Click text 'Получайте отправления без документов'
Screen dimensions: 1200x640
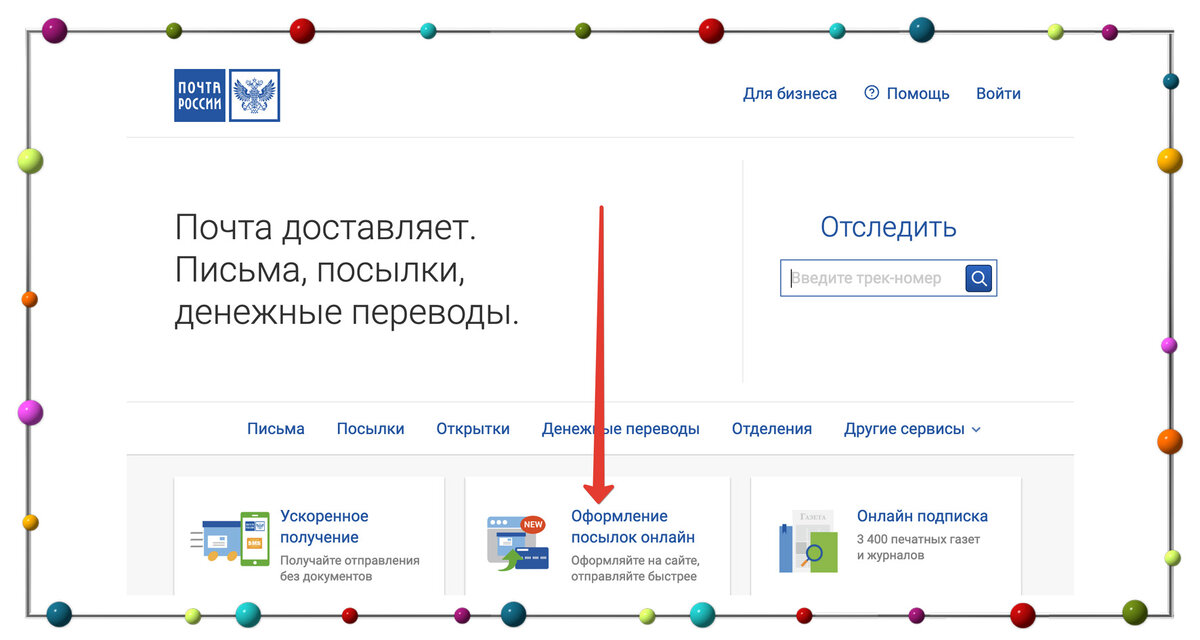point(350,569)
